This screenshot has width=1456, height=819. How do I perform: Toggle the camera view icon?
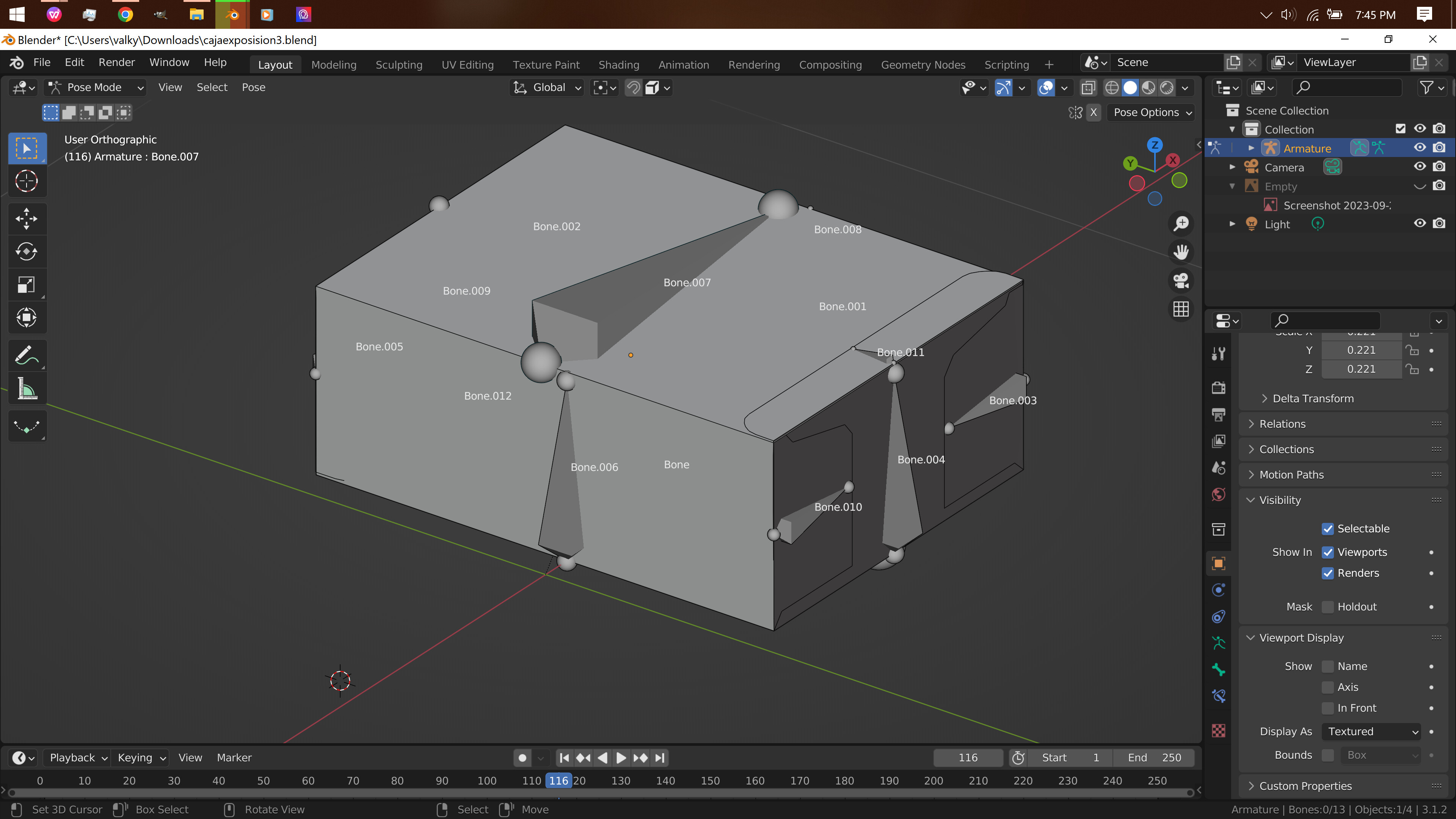pyautogui.click(x=1181, y=280)
